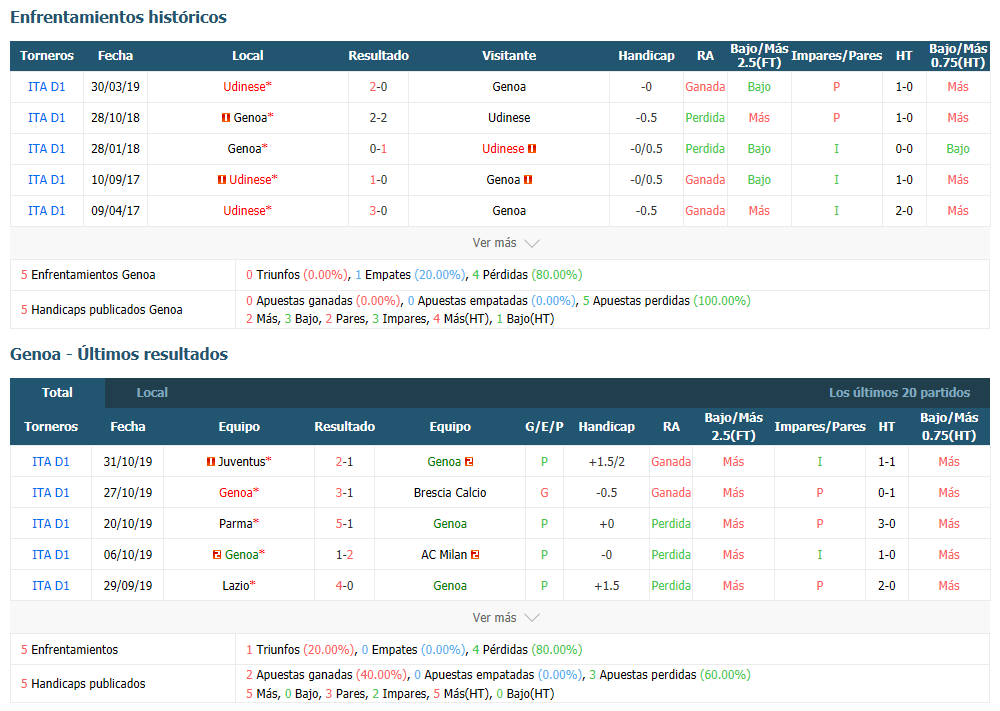Click red card count icon beside Genoa on 31/10/19
The image size is (1000, 711).
click(x=469, y=462)
